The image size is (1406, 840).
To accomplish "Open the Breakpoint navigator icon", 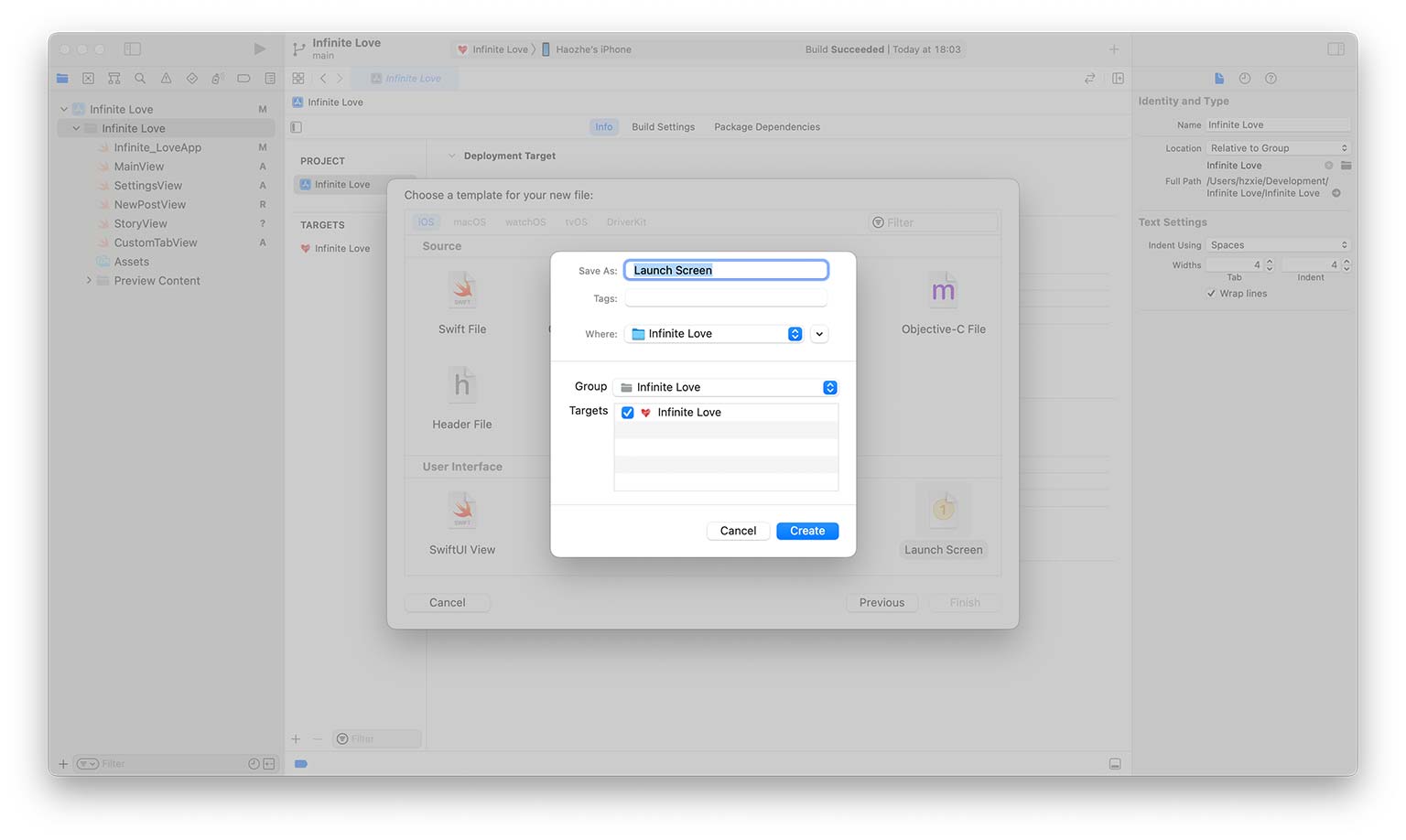I will click(x=243, y=79).
